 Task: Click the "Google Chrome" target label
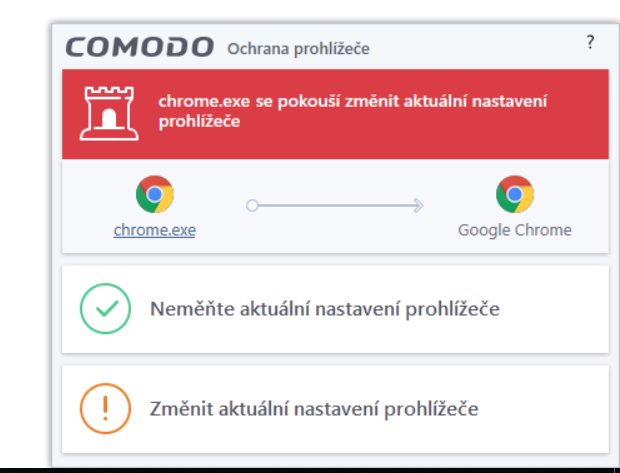[x=515, y=230]
